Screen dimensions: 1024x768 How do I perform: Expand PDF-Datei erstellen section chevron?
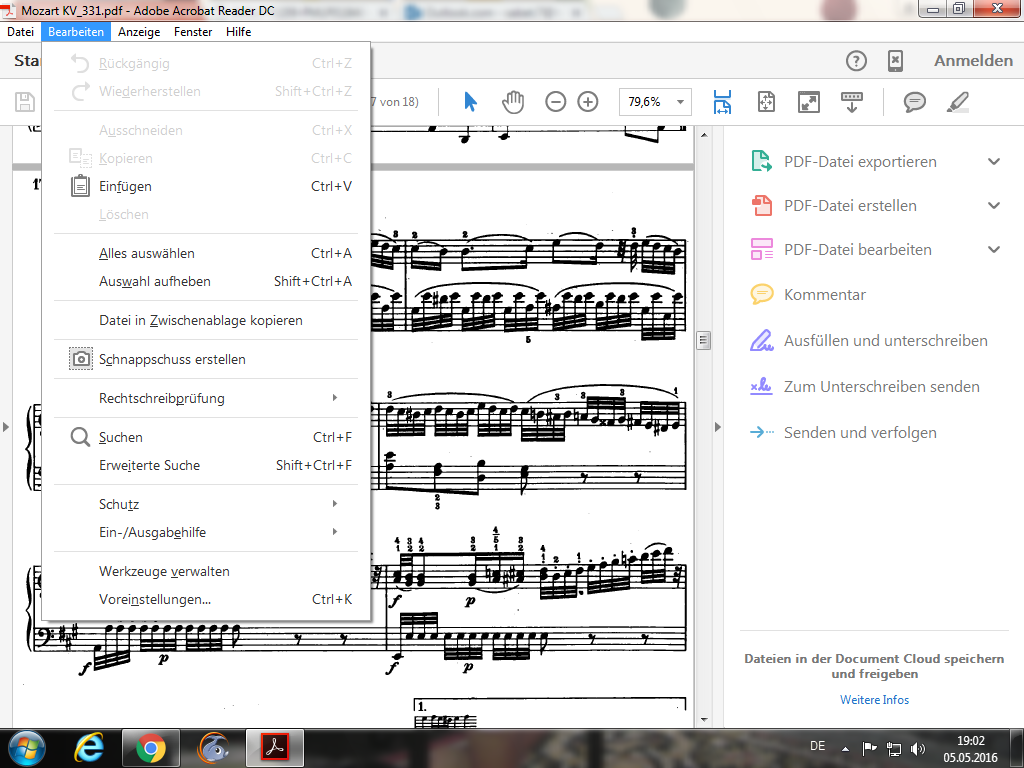pyautogui.click(x=994, y=206)
